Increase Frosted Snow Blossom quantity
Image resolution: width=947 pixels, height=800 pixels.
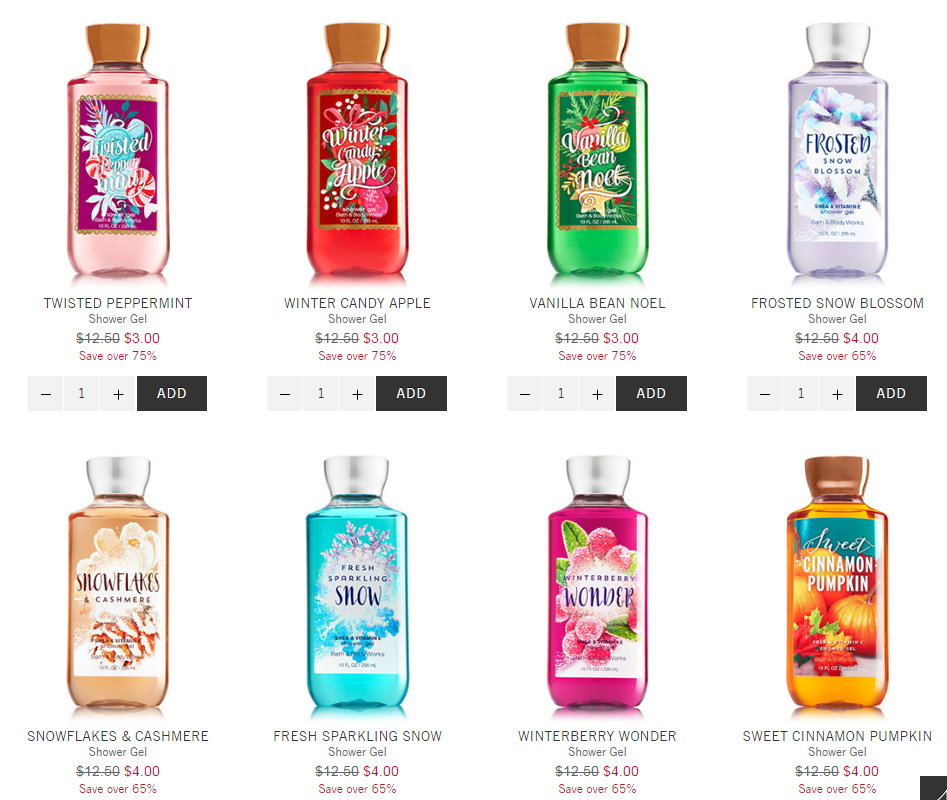pos(837,394)
